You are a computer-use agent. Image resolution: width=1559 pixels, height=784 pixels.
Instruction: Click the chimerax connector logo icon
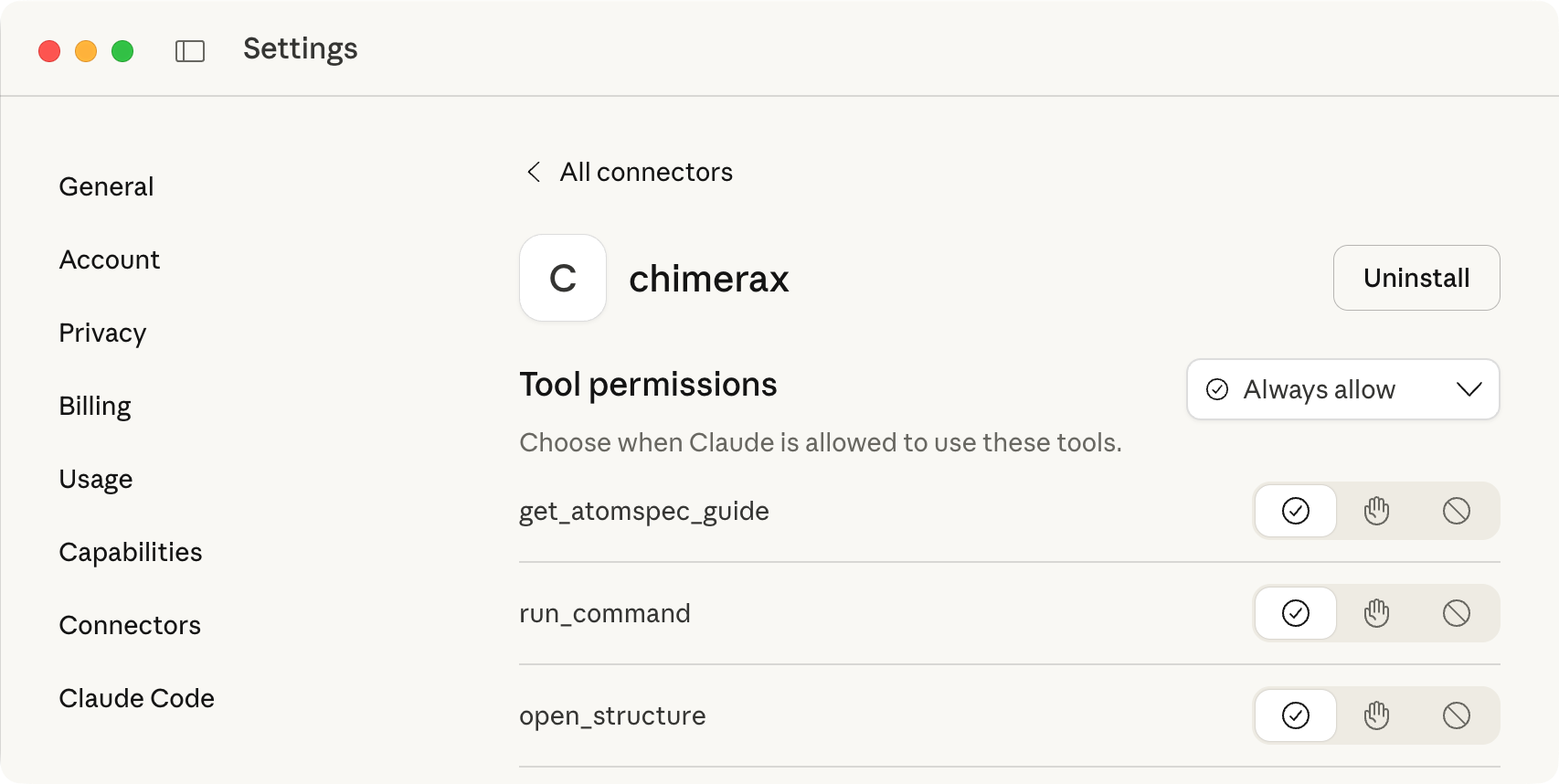(563, 278)
